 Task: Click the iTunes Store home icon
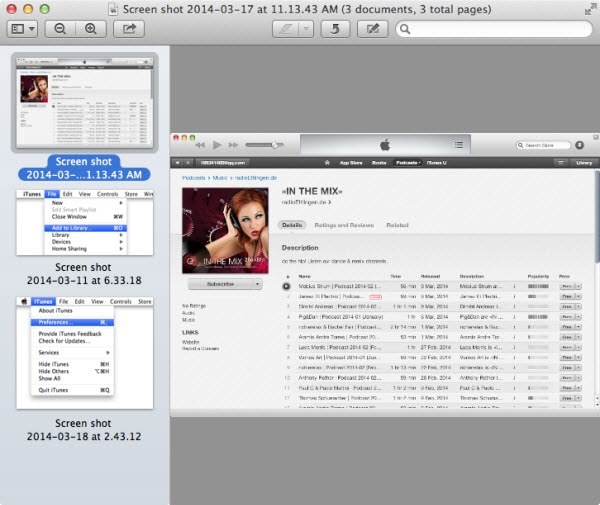point(327,163)
